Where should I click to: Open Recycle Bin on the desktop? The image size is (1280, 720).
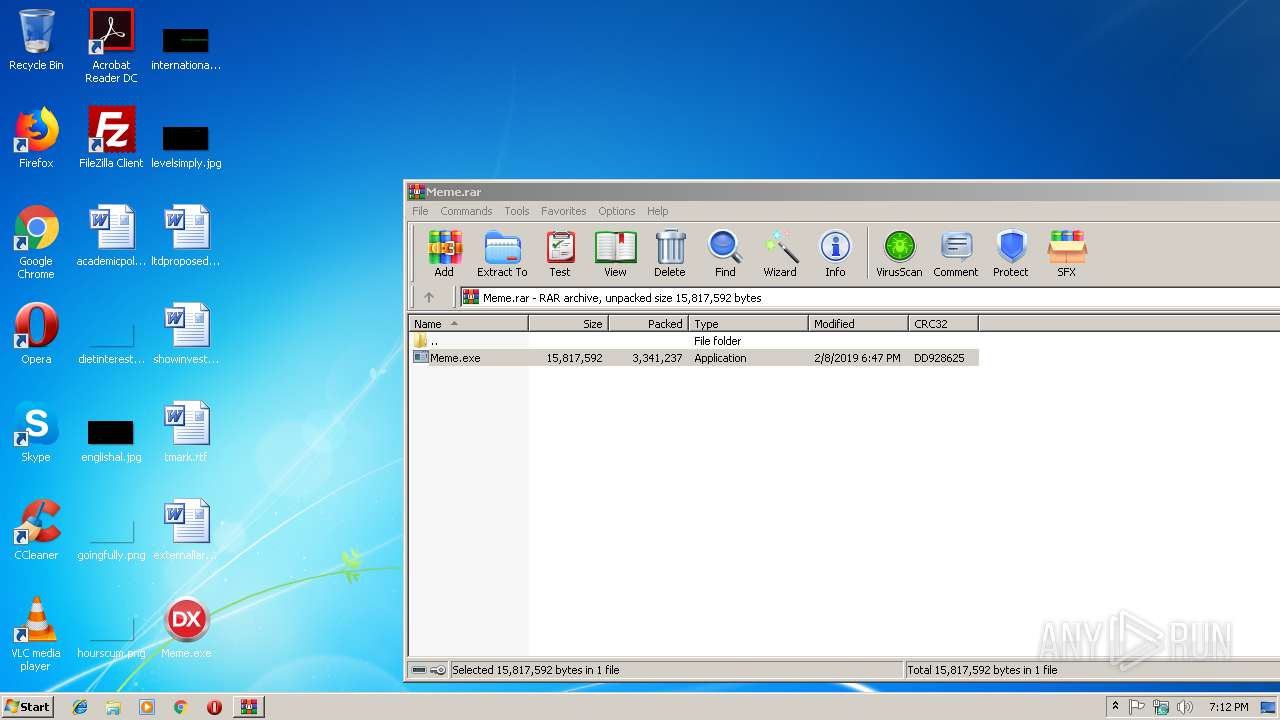[x=36, y=41]
